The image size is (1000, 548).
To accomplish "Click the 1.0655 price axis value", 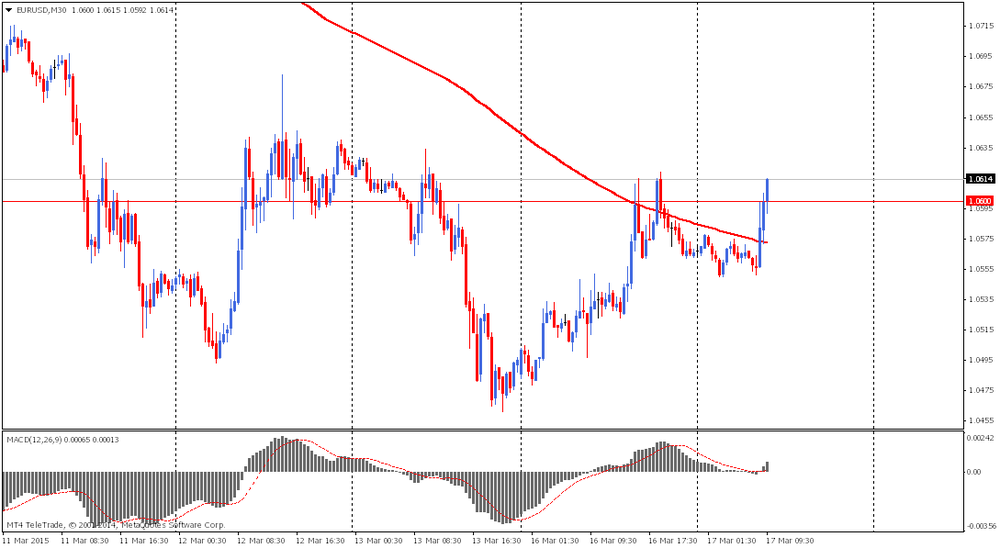I will (981, 117).
